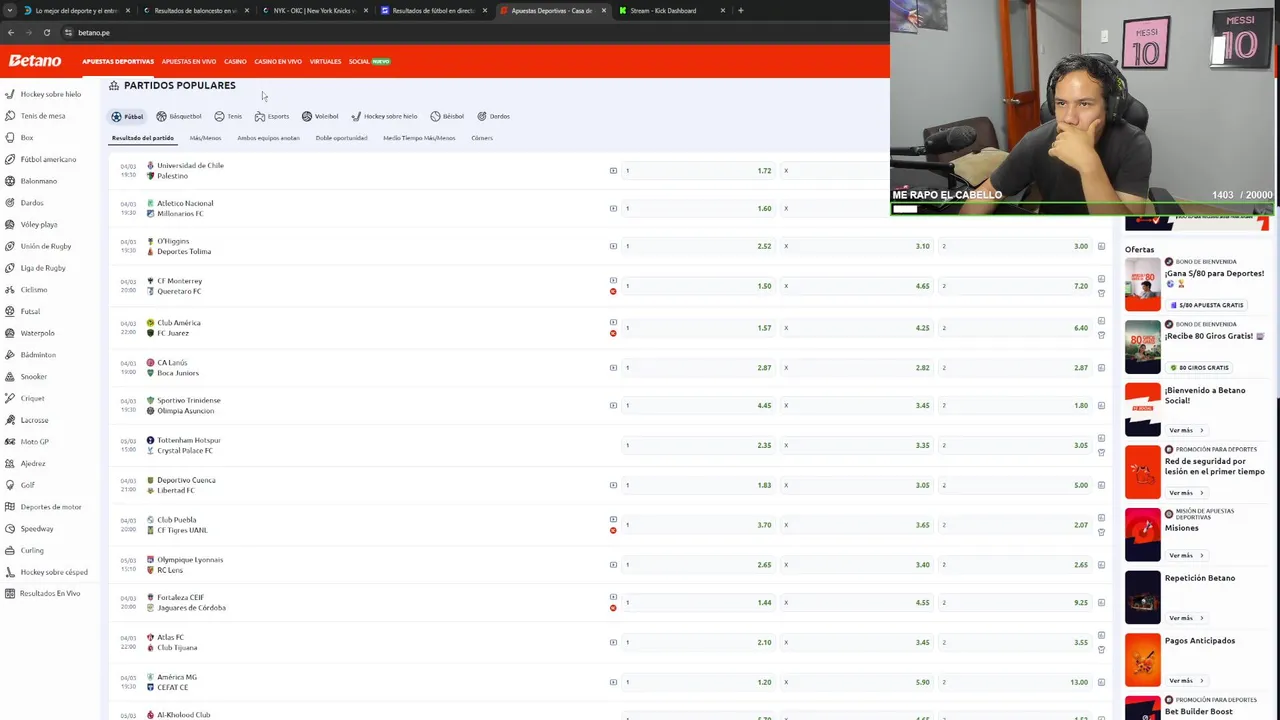Go back with the browser back arrow

click(x=11, y=33)
